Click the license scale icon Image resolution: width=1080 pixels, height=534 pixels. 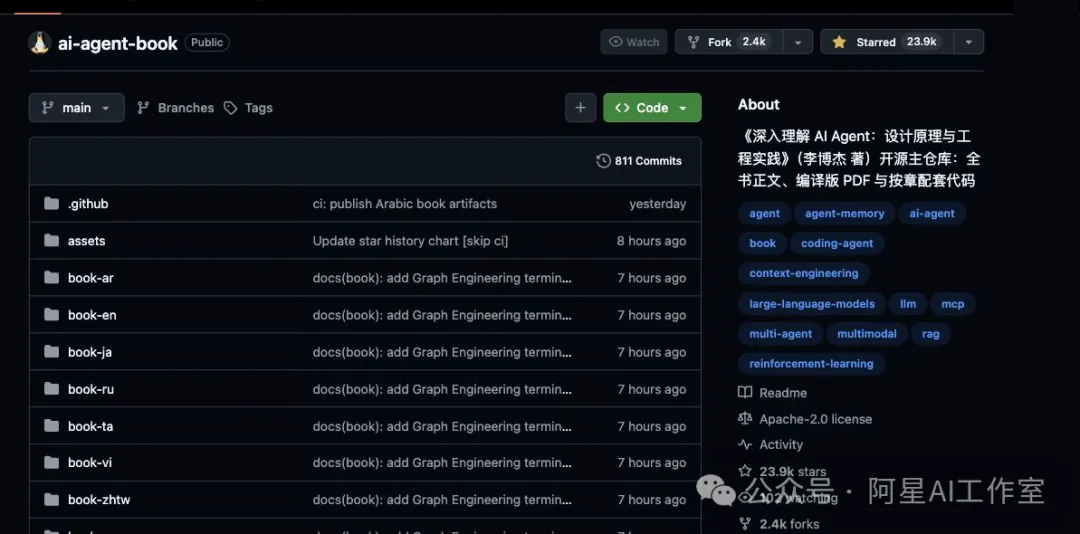pos(745,418)
